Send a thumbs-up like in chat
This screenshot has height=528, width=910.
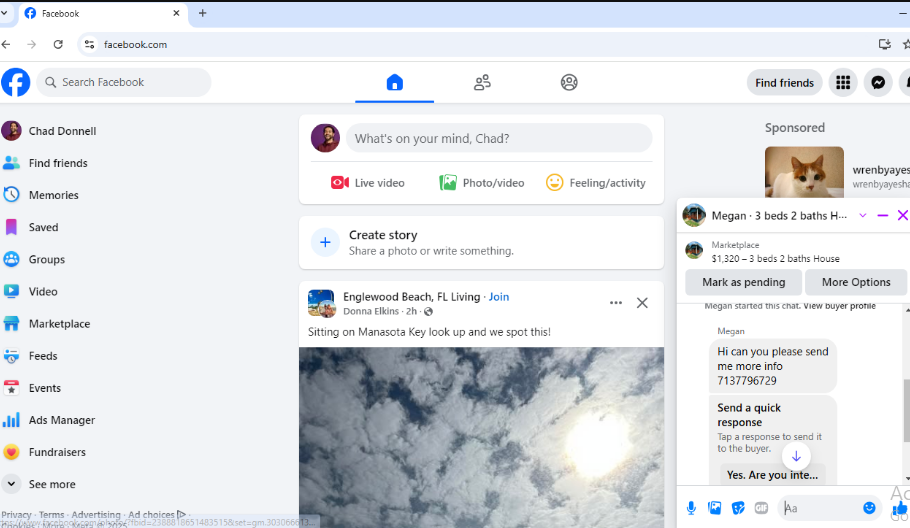click(x=900, y=509)
